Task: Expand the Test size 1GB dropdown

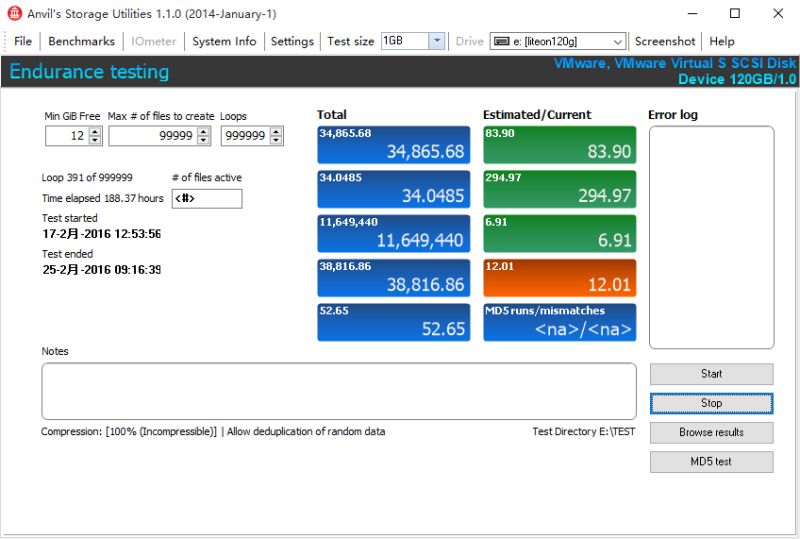Action: pos(437,41)
